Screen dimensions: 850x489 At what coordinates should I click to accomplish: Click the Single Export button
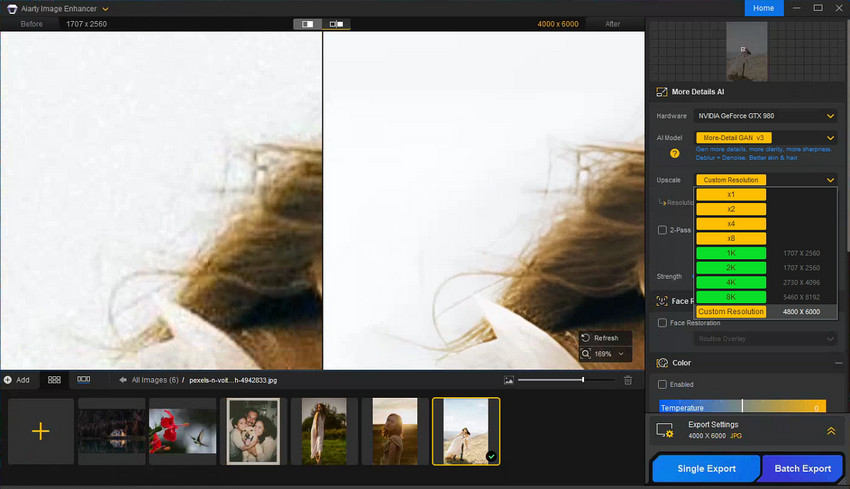point(706,468)
